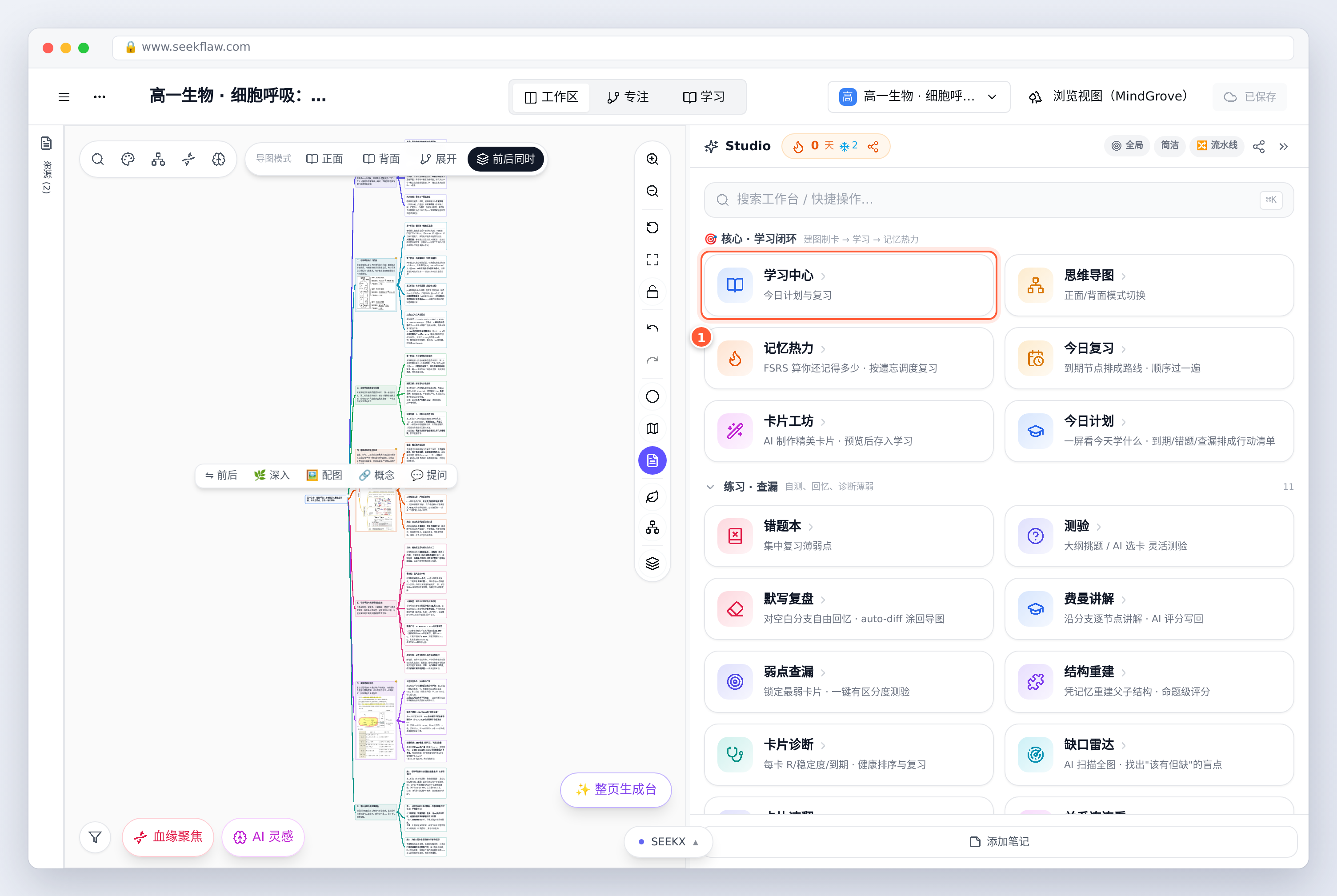Click 添加笔记 at panel bottom

[x=999, y=842]
